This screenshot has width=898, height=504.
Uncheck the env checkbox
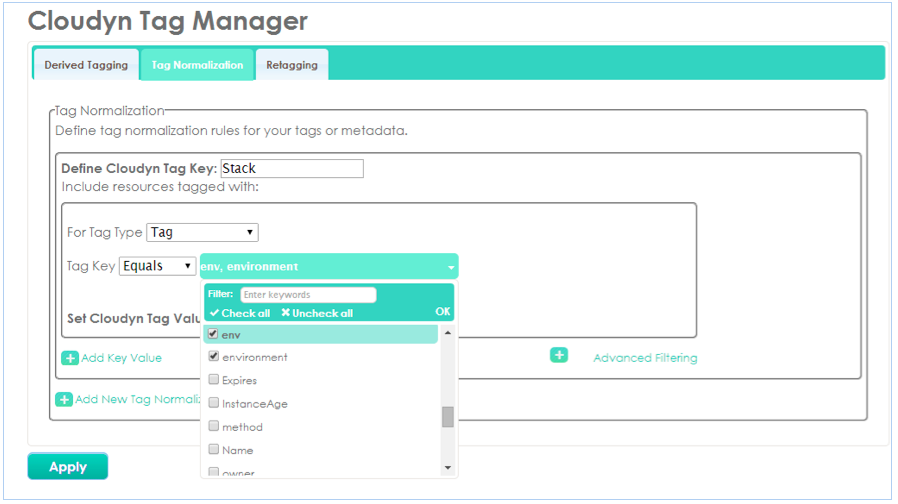pos(213,333)
